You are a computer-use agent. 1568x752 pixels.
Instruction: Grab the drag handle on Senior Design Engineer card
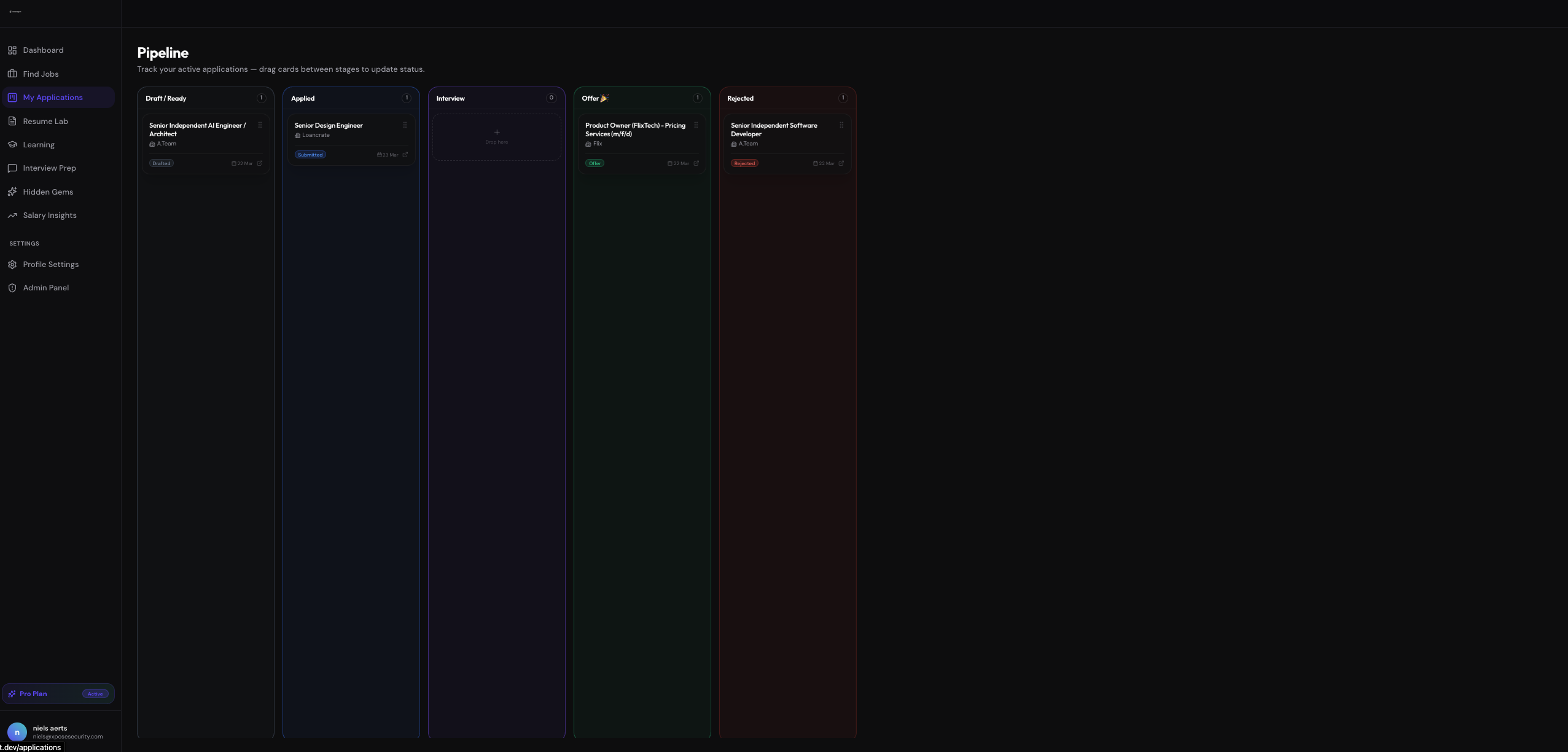coord(405,125)
